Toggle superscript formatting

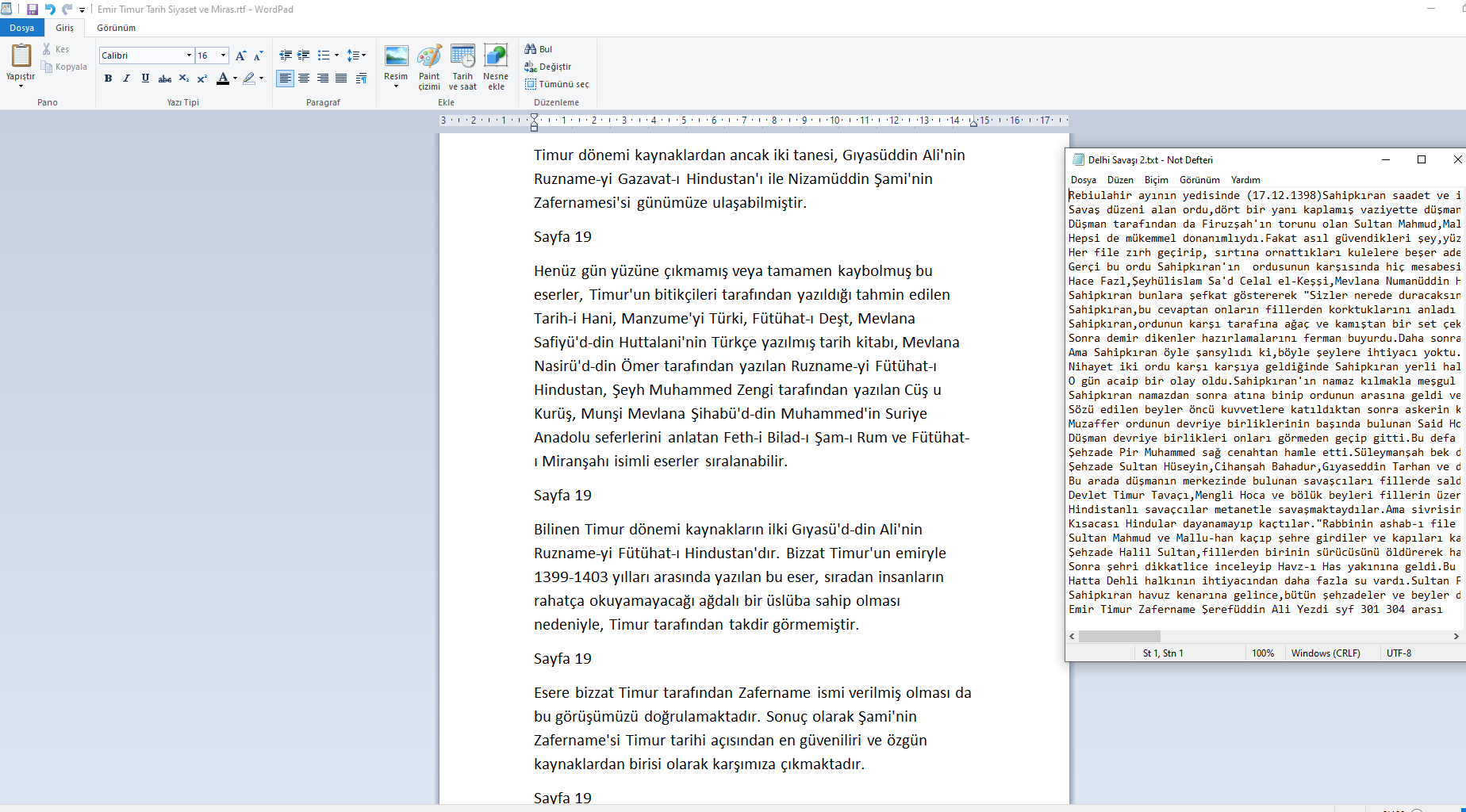coord(202,79)
